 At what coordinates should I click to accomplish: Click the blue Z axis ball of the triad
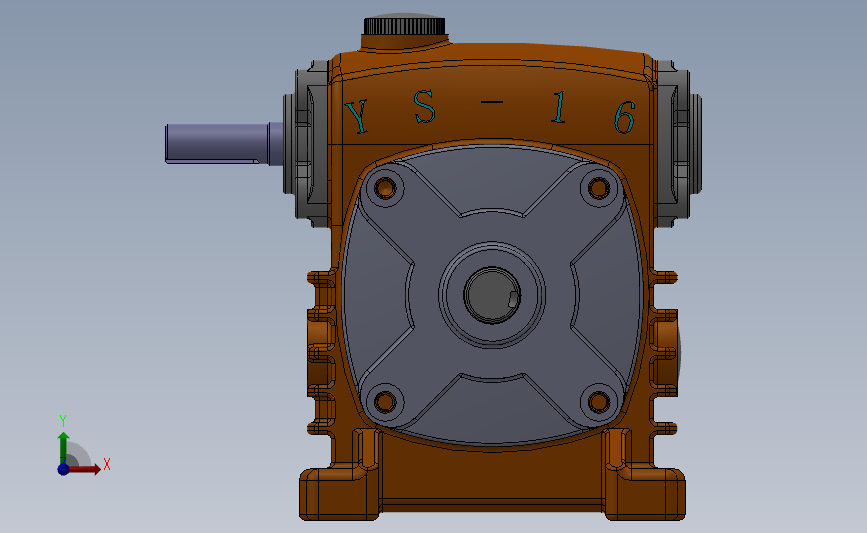[x=63, y=469]
